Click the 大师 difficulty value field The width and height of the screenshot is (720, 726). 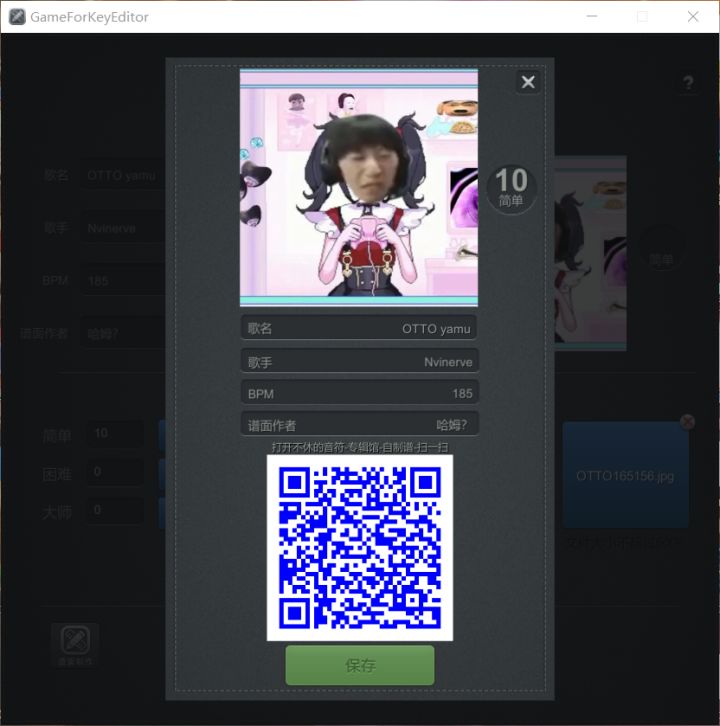click(x=115, y=510)
